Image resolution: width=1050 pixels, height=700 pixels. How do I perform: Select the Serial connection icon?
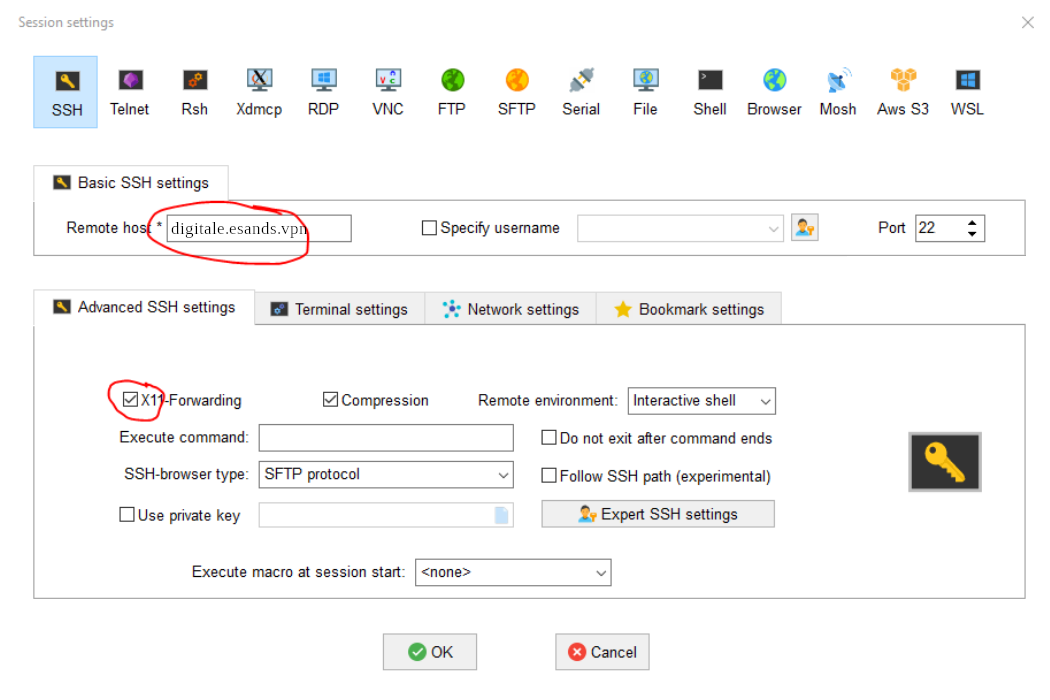[580, 92]
